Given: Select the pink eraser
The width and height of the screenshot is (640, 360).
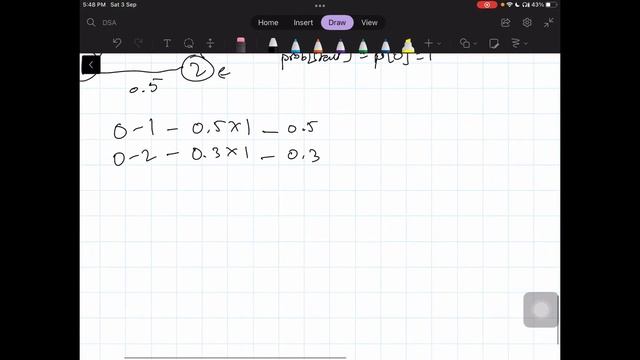Looking at the screenshot, I should (241, 44).
